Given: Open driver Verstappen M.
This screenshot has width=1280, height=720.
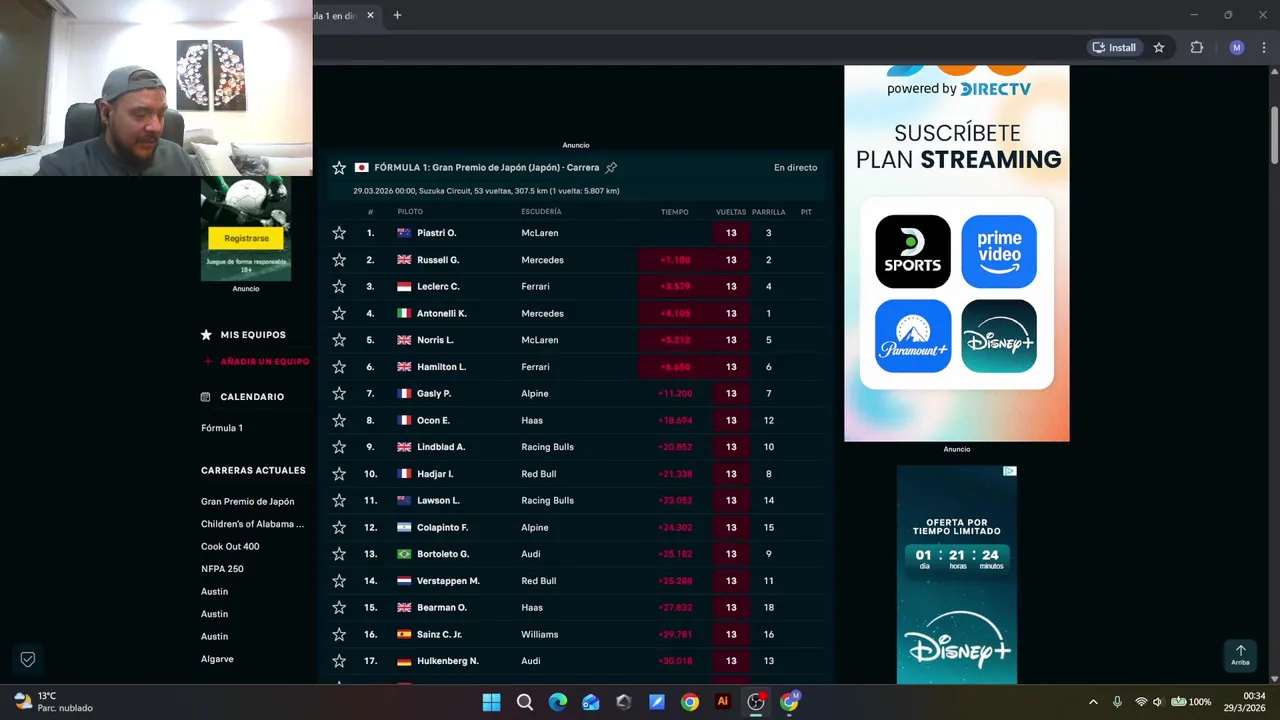Looking at the screenshot, I should point(448,581).
